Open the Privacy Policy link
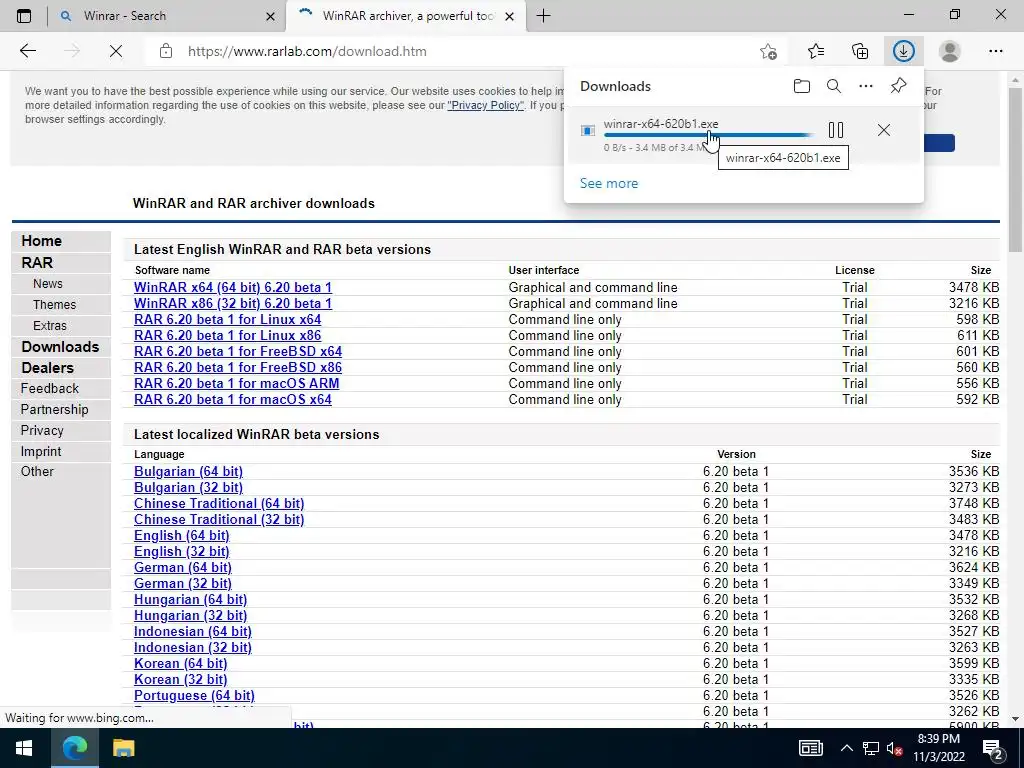The height and width of the screenshot is (768, 1024). tap(485, 105)
